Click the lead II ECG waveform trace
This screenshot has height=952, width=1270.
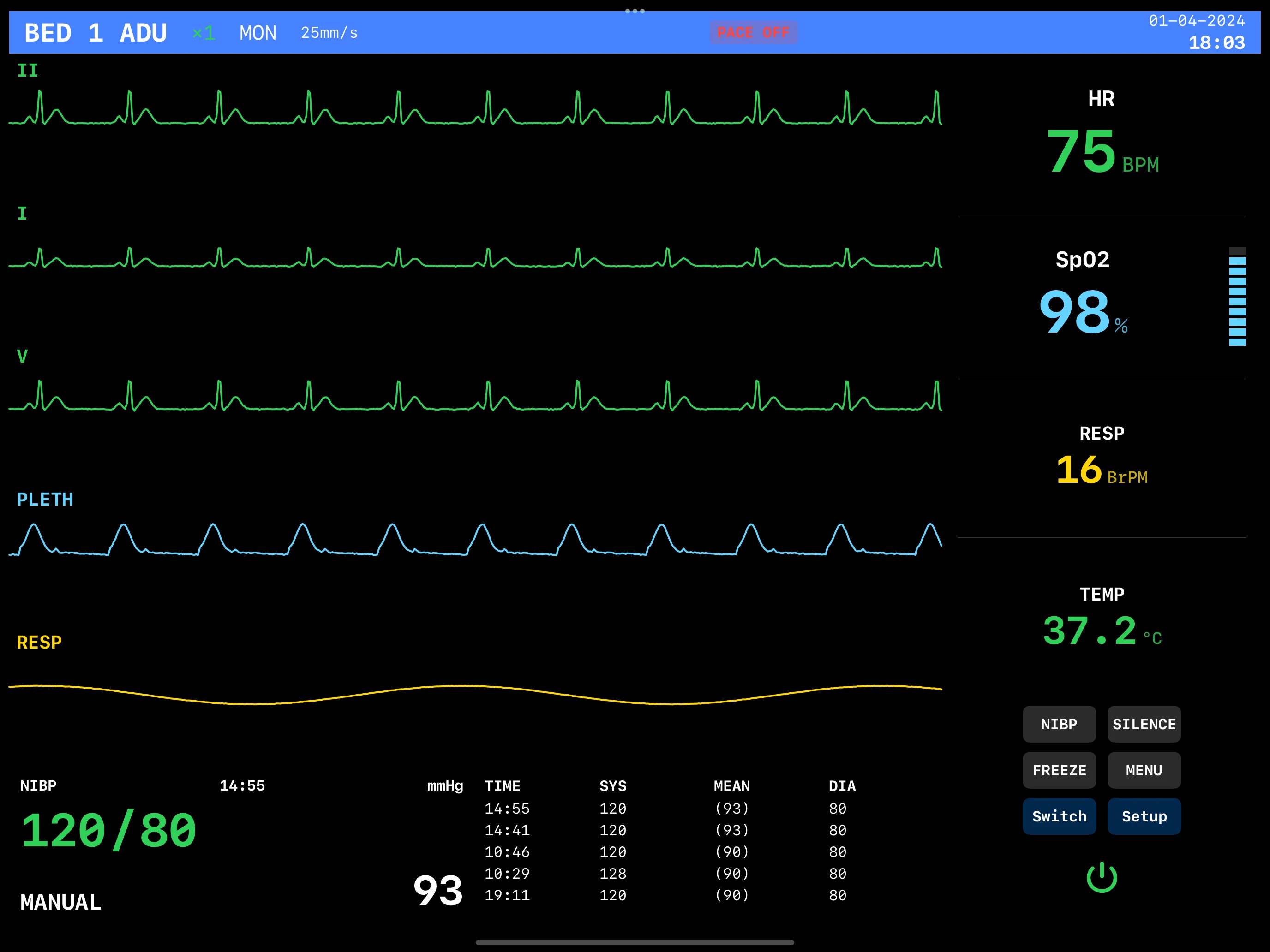[475, 108]
